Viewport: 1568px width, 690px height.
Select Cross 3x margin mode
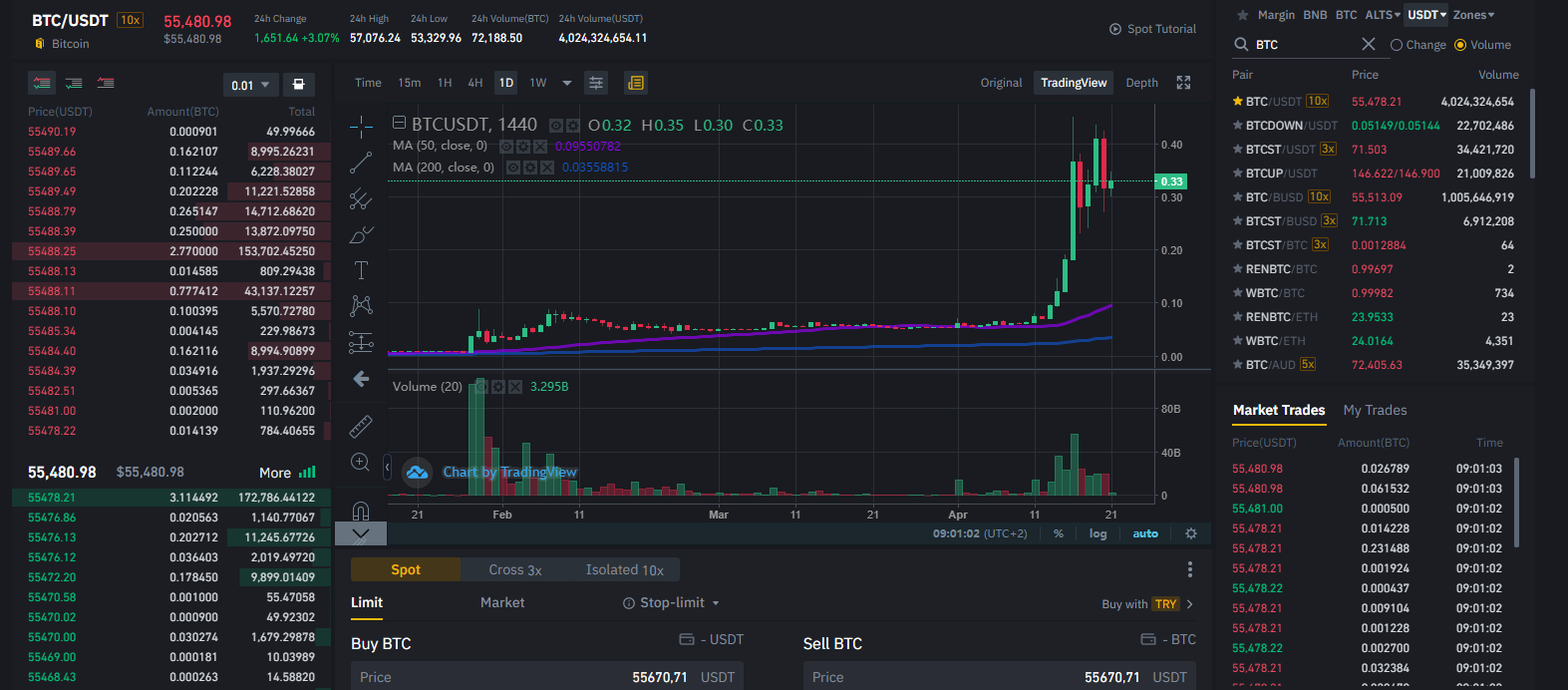click(514, 569)
